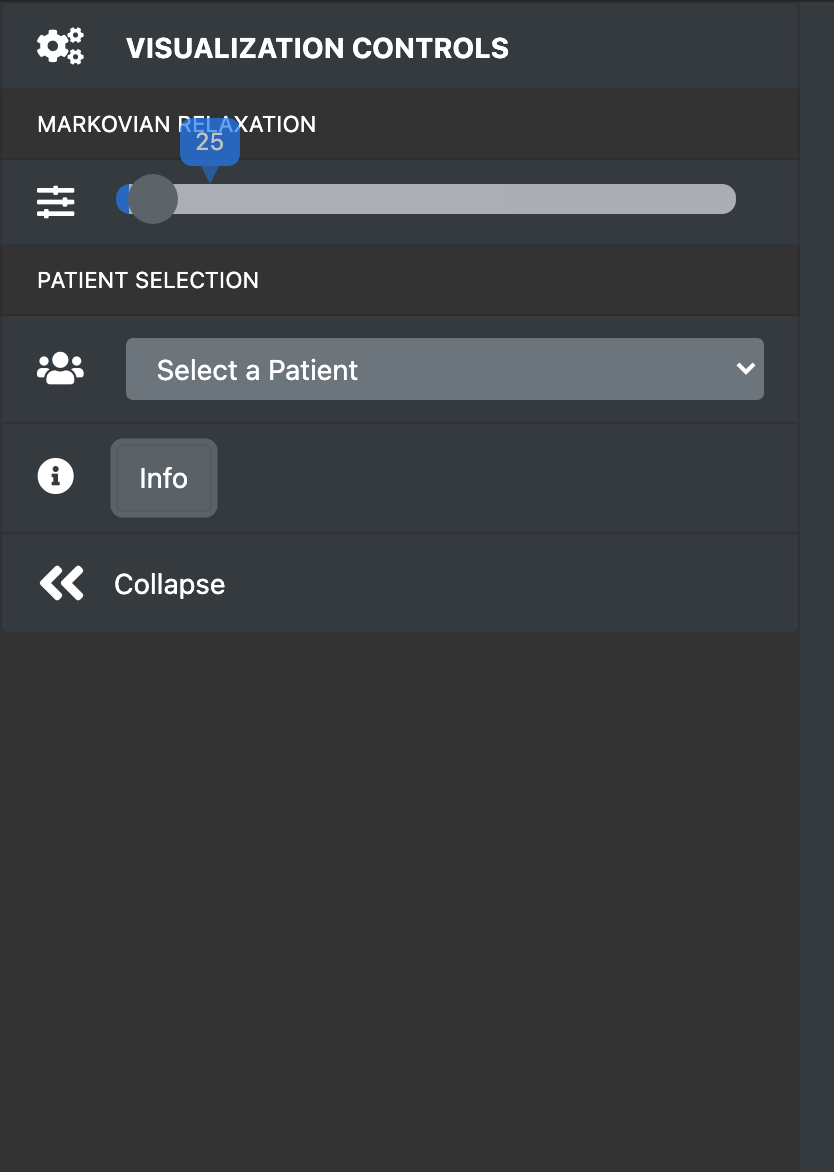The width and height of the screenshot is (834, 1172).
Task: Click the dropdown arrow on patient selector
Action: [x=745, y=368]
